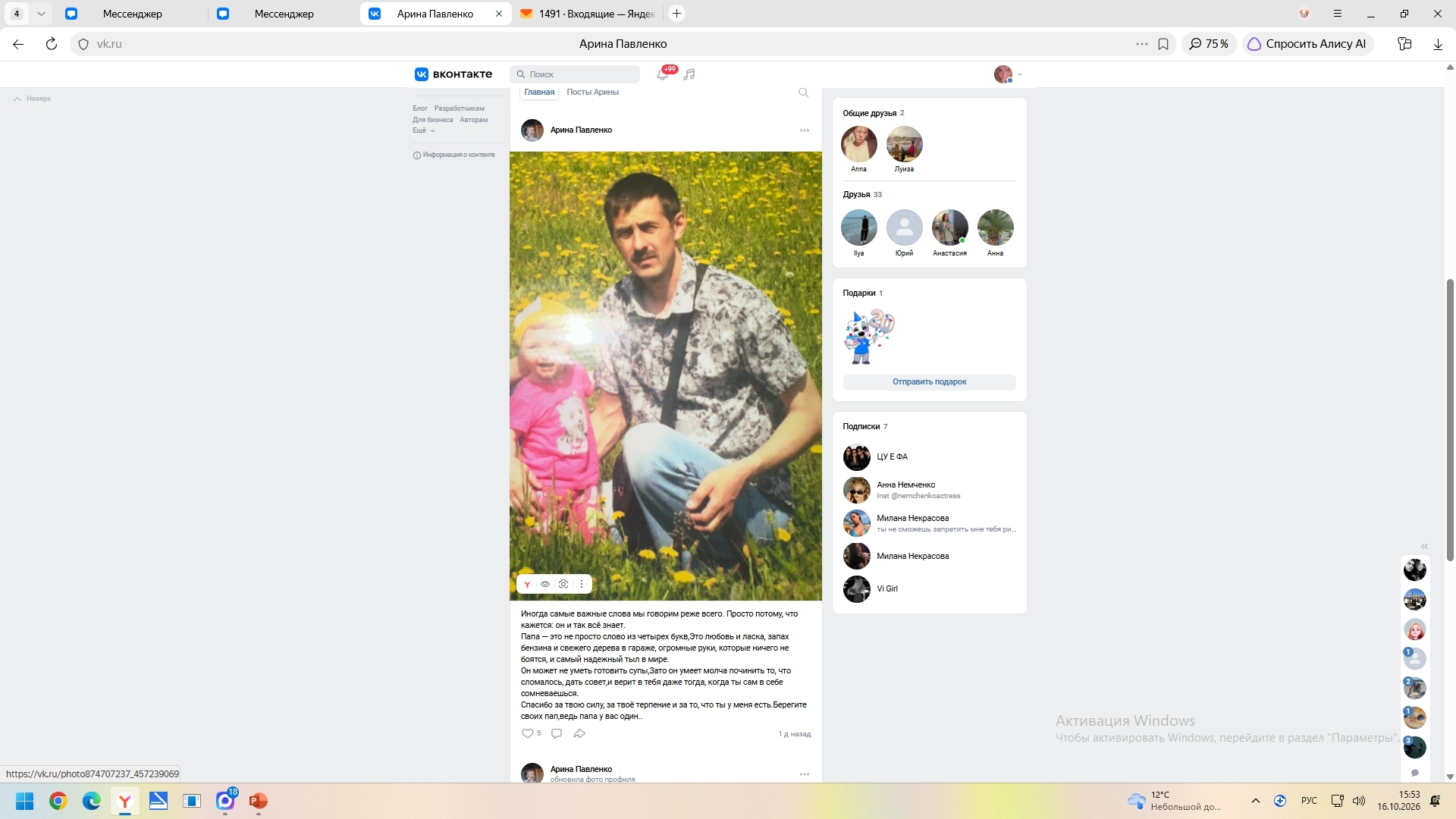The width and height of the screenshot is (1456, 819).
Task: Click the VK Поиск search field
Action: (x=575, y=74)
